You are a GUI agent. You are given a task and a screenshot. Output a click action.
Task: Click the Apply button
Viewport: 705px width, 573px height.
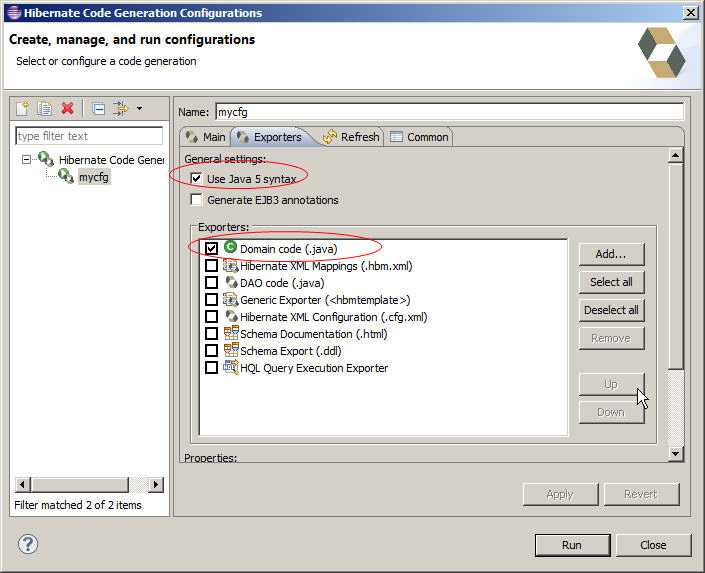pos(560,494)
